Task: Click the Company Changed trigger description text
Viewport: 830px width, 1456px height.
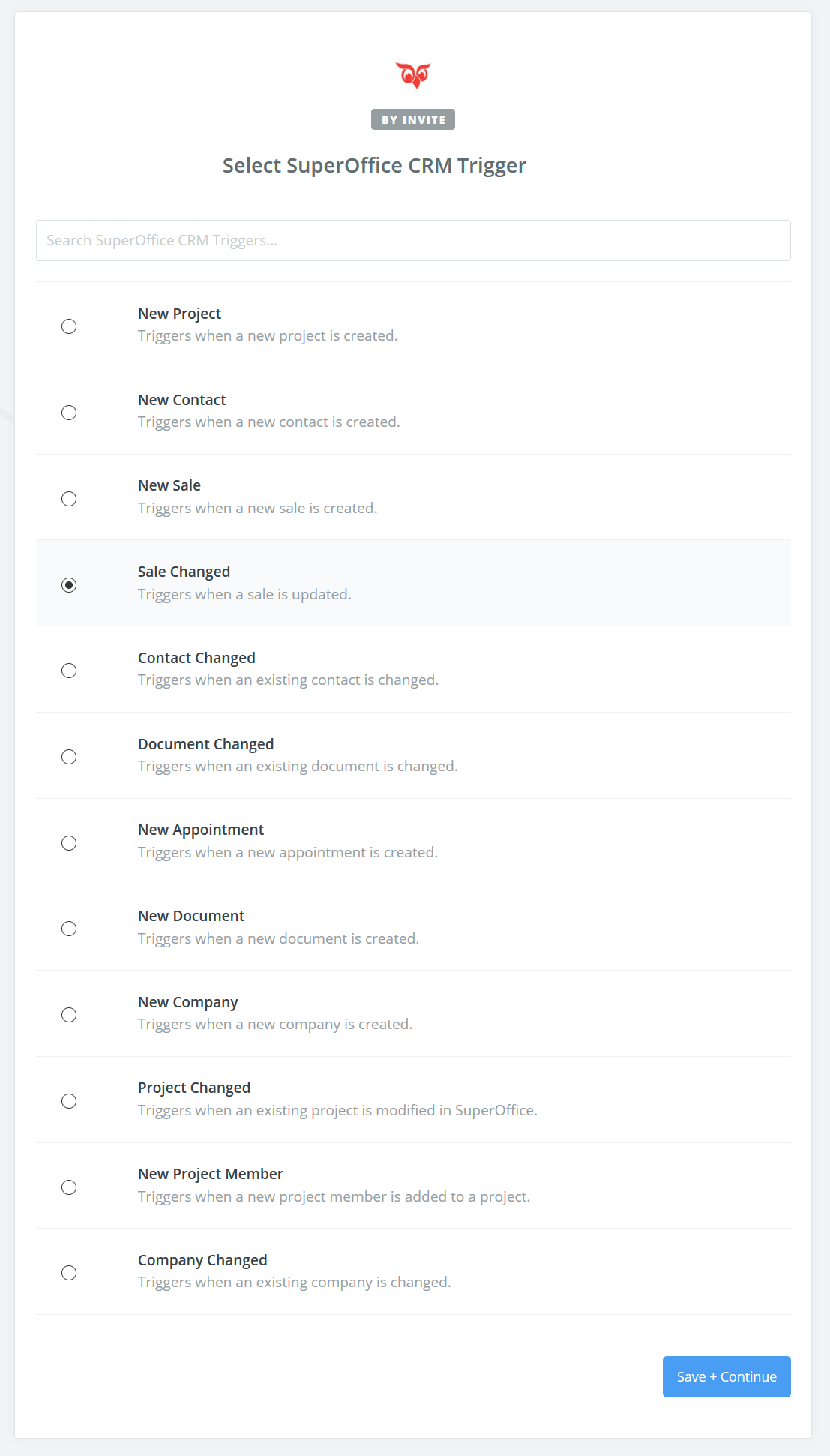Action: click(x=295, y=1283)
